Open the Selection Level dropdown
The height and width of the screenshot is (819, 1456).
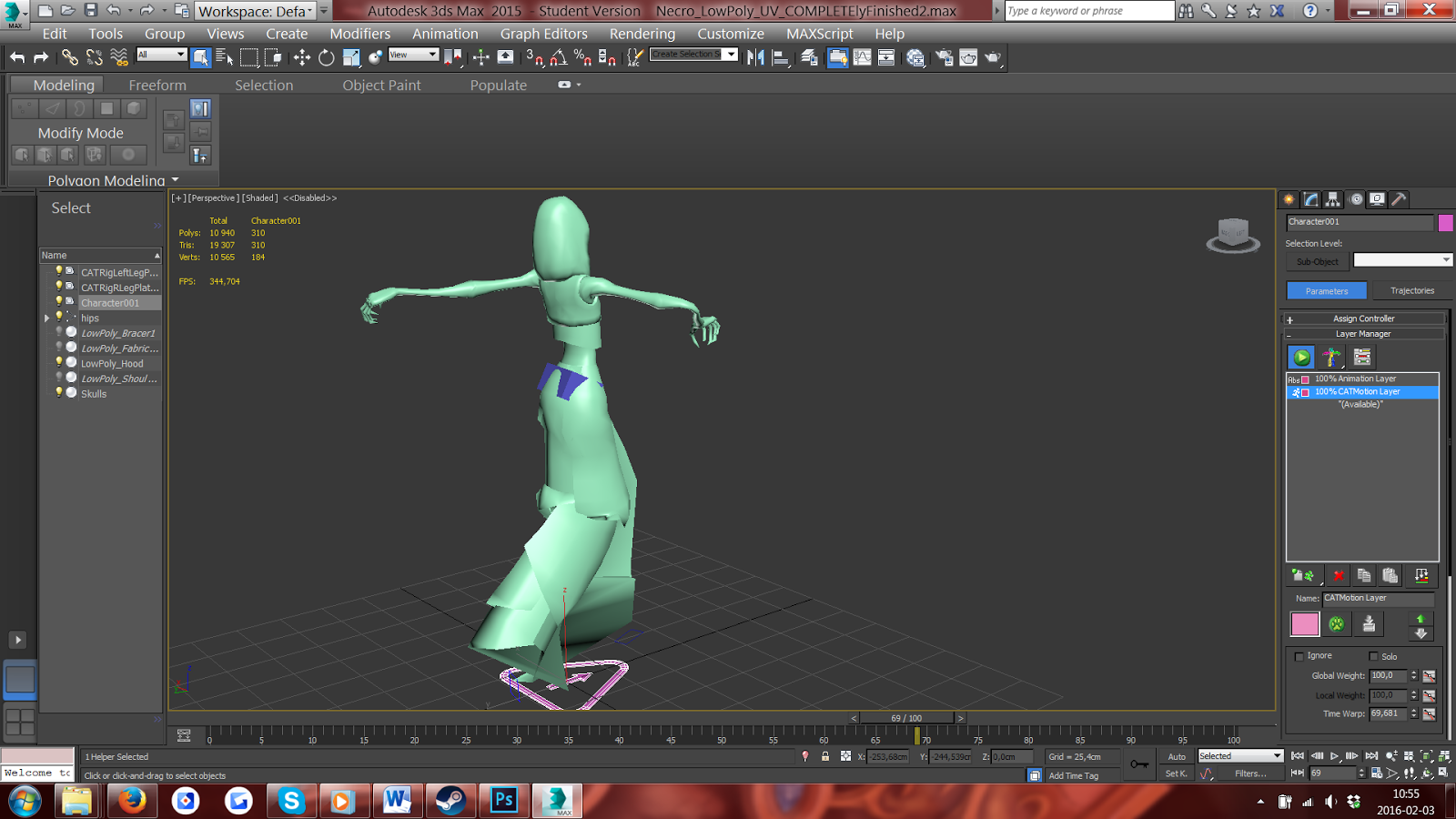click(1402, 260)
